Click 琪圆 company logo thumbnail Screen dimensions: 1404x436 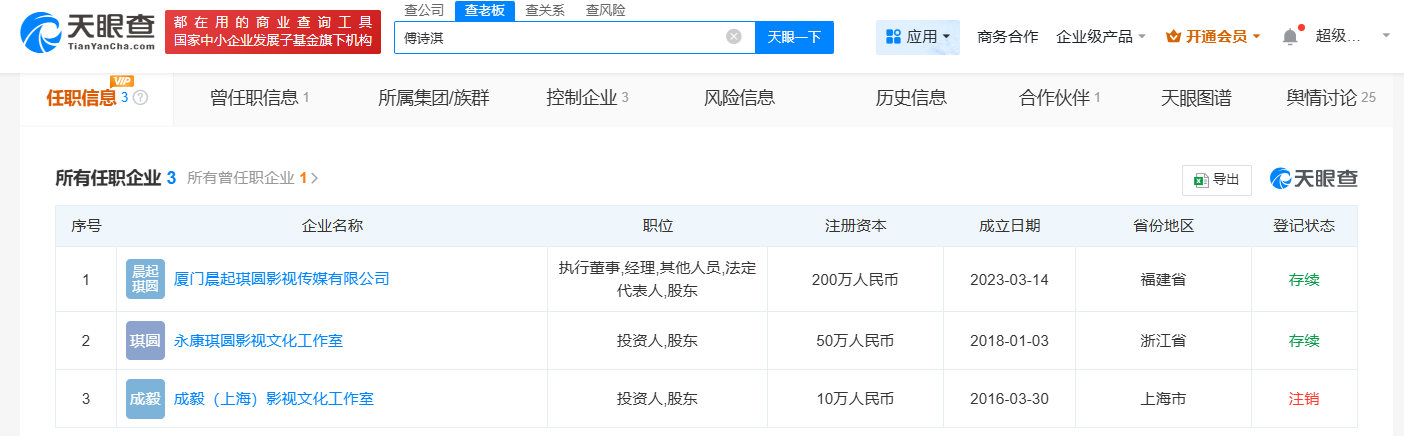(x=145, y=341)
